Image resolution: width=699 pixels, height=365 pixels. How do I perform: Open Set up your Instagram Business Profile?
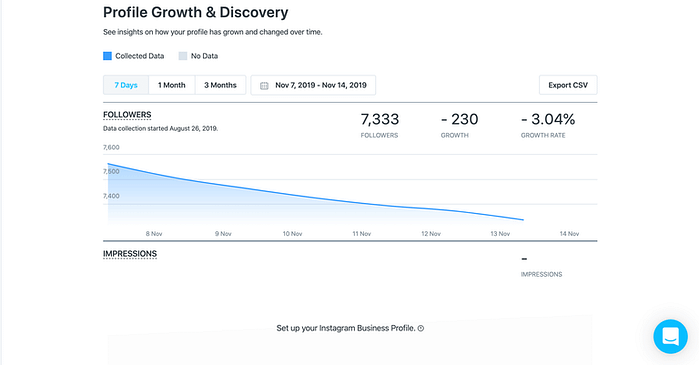pyautogui.click(x=346, y=328)
